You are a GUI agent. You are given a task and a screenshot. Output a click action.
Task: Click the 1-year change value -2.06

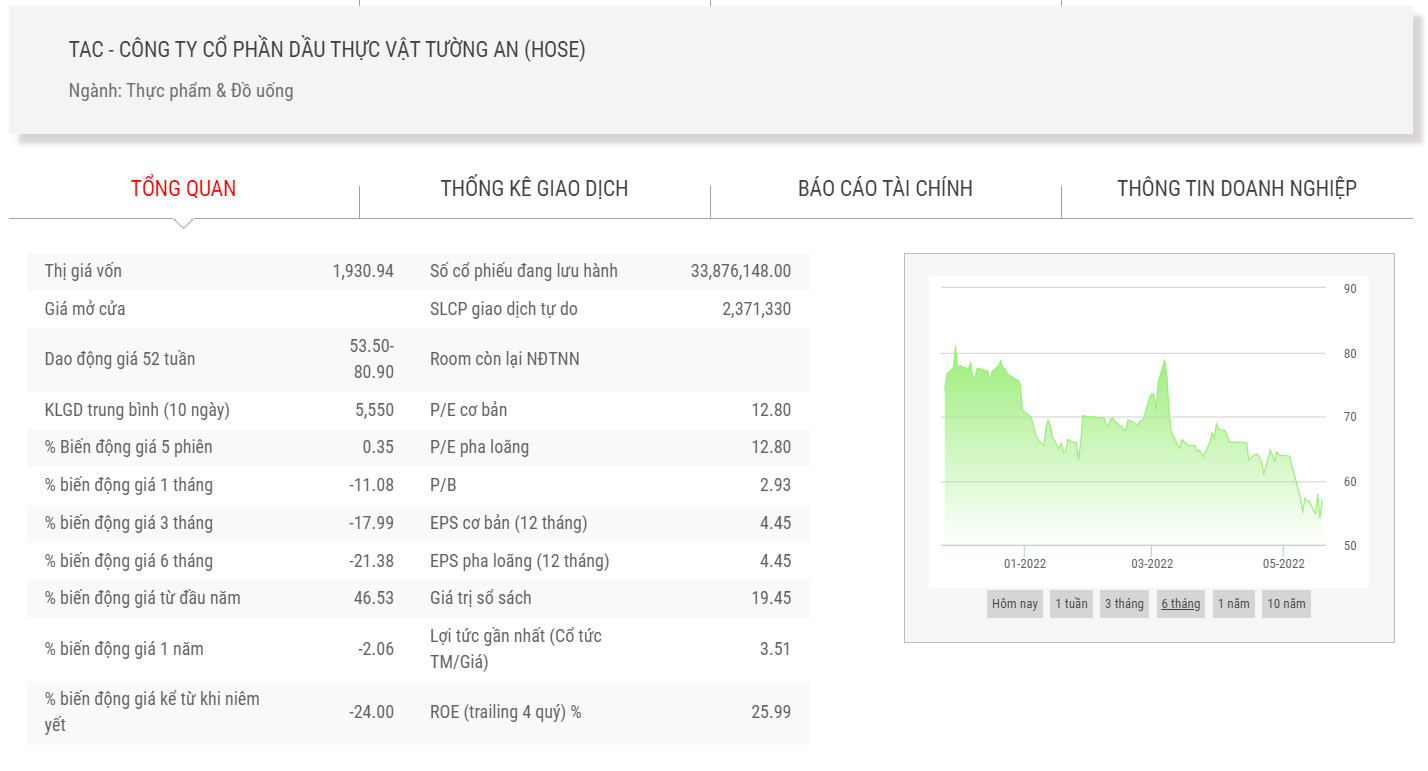coord(376,649)
